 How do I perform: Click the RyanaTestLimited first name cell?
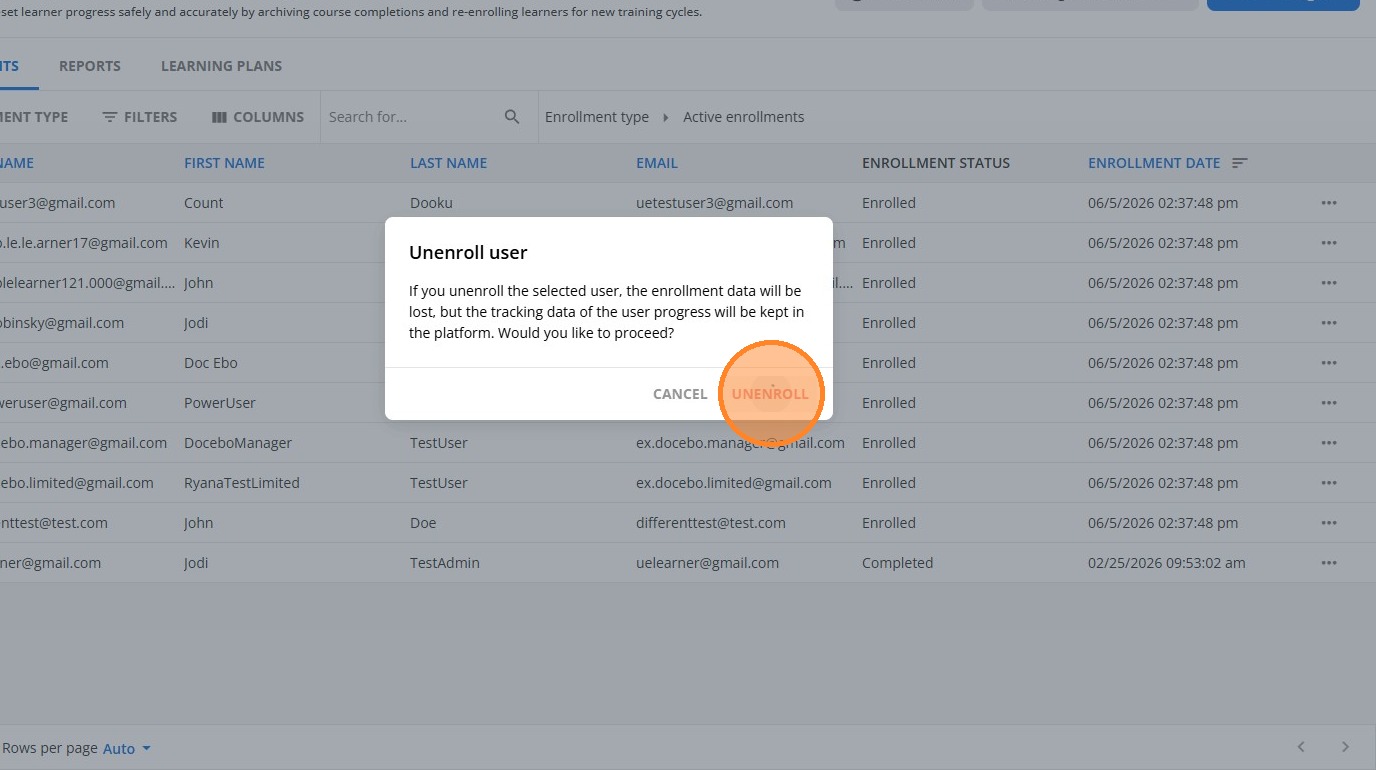tap(242, 483)
